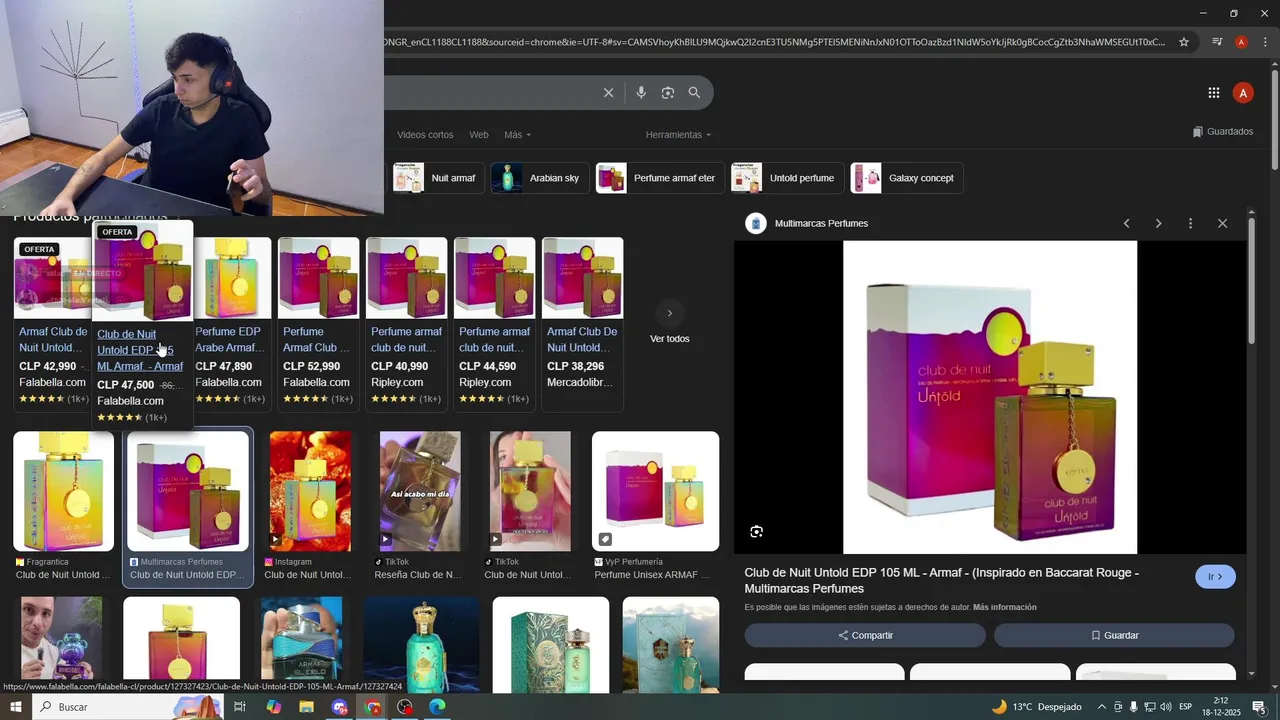
Task: Open Chrome from taskbar
Action: pyautogui.click(x=373, y=707)
